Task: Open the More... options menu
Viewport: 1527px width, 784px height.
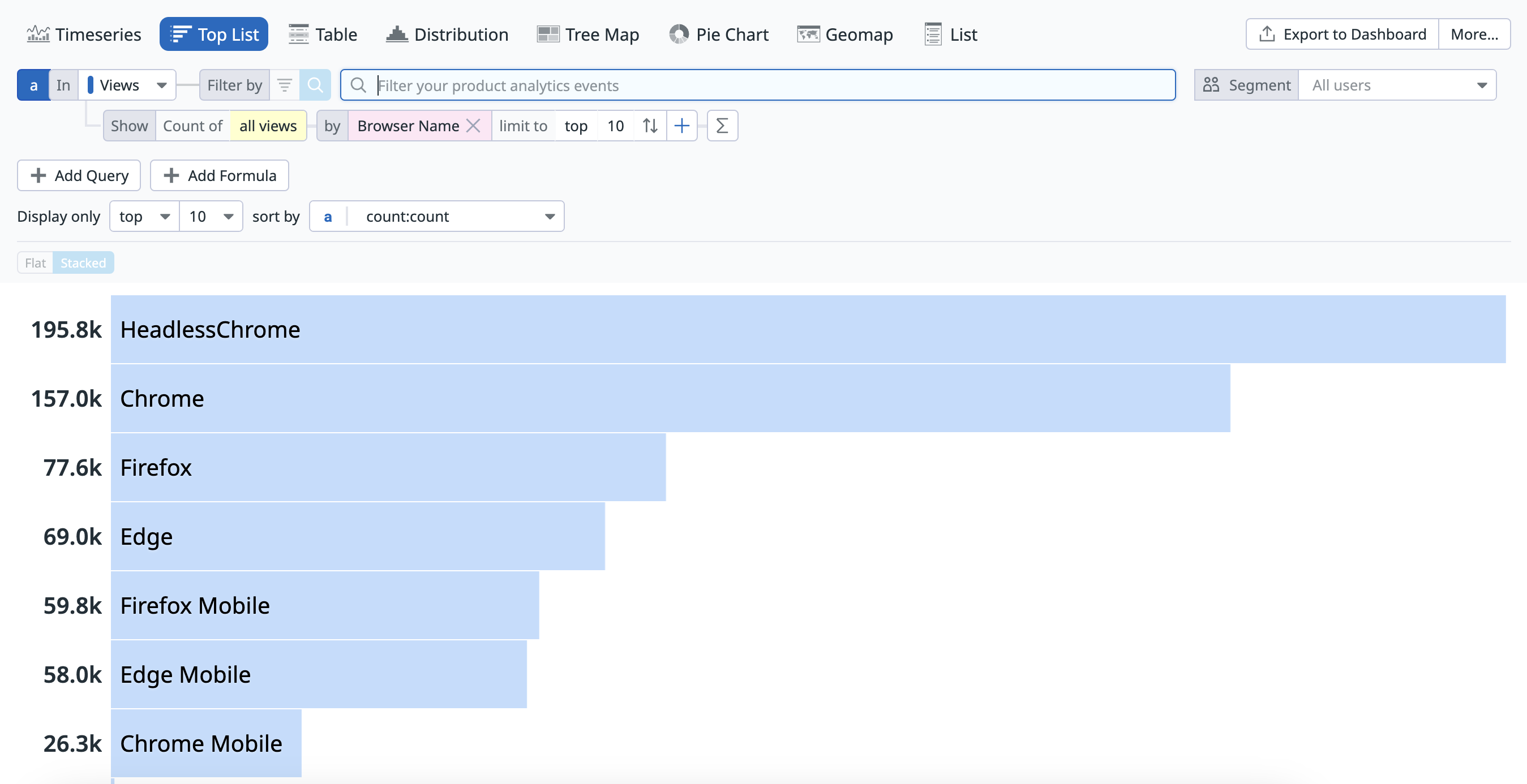Action: pos(1474,35)
